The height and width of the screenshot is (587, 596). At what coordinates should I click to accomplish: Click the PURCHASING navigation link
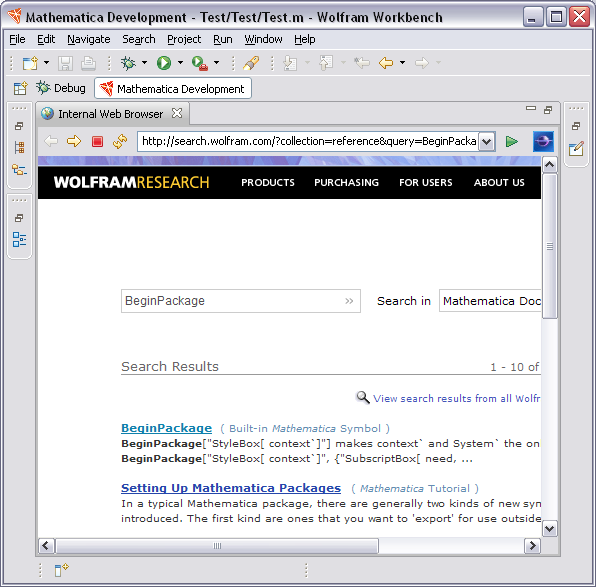pyautogui.click(x=346, y=182)
